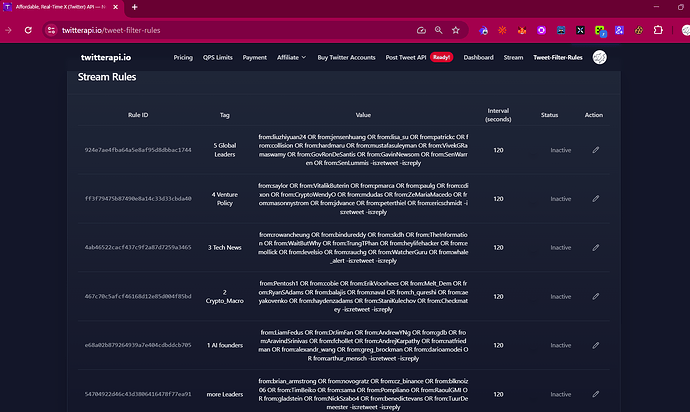
Task: Click the Inactive status for Global Leaders
Action: 561,150
